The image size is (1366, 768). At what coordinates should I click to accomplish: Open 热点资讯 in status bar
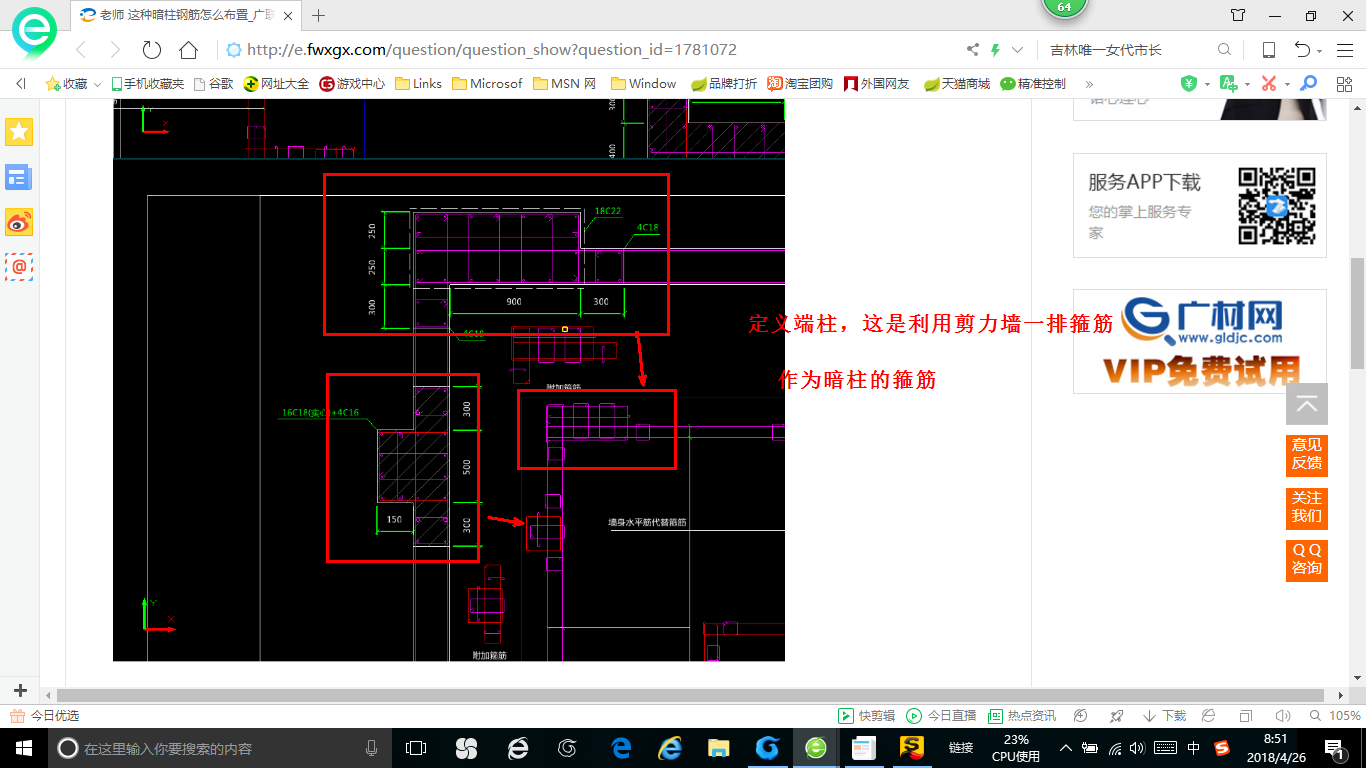1022,716
